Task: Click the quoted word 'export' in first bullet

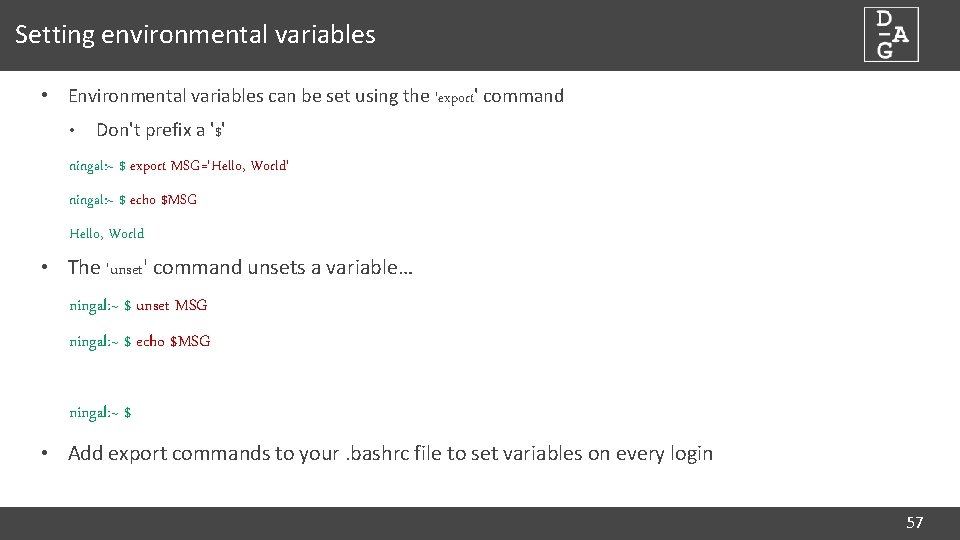Action: point(456,97)
